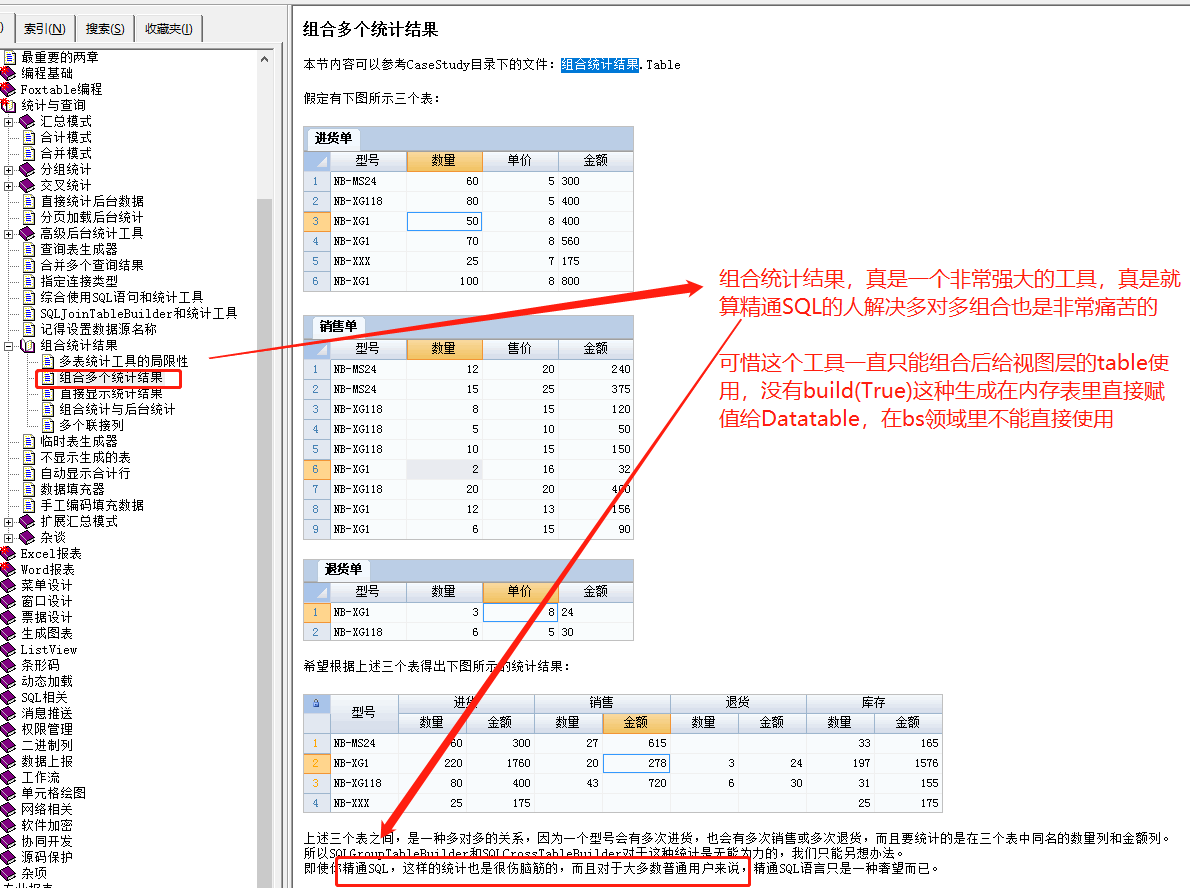The width and height of the screenshot is (1190, 888).
Task: Click the book icon beside 高级后台统计工具
Action: (x=27, y=233)
